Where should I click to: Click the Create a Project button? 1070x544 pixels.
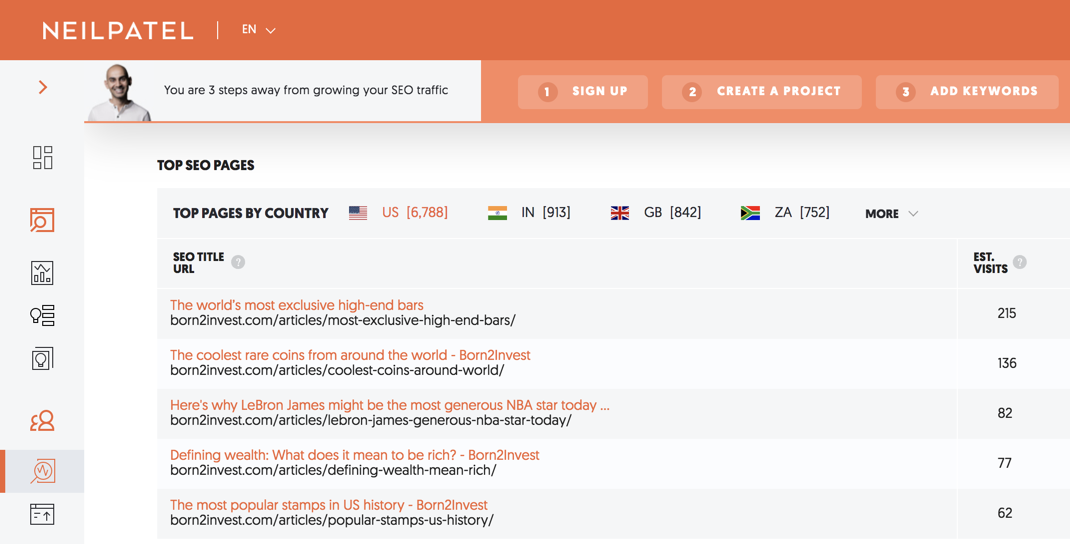762,91
